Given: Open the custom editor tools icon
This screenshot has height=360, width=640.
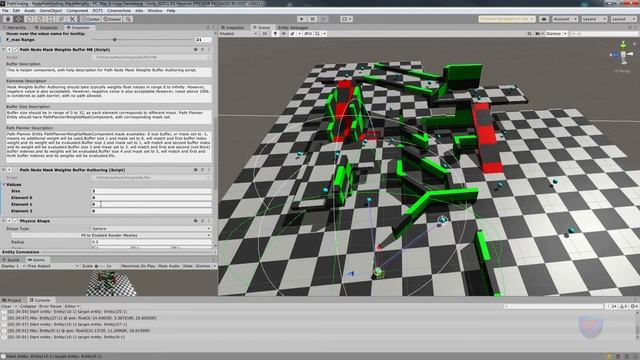Looking at the screenshot, I should click(72, 19).
